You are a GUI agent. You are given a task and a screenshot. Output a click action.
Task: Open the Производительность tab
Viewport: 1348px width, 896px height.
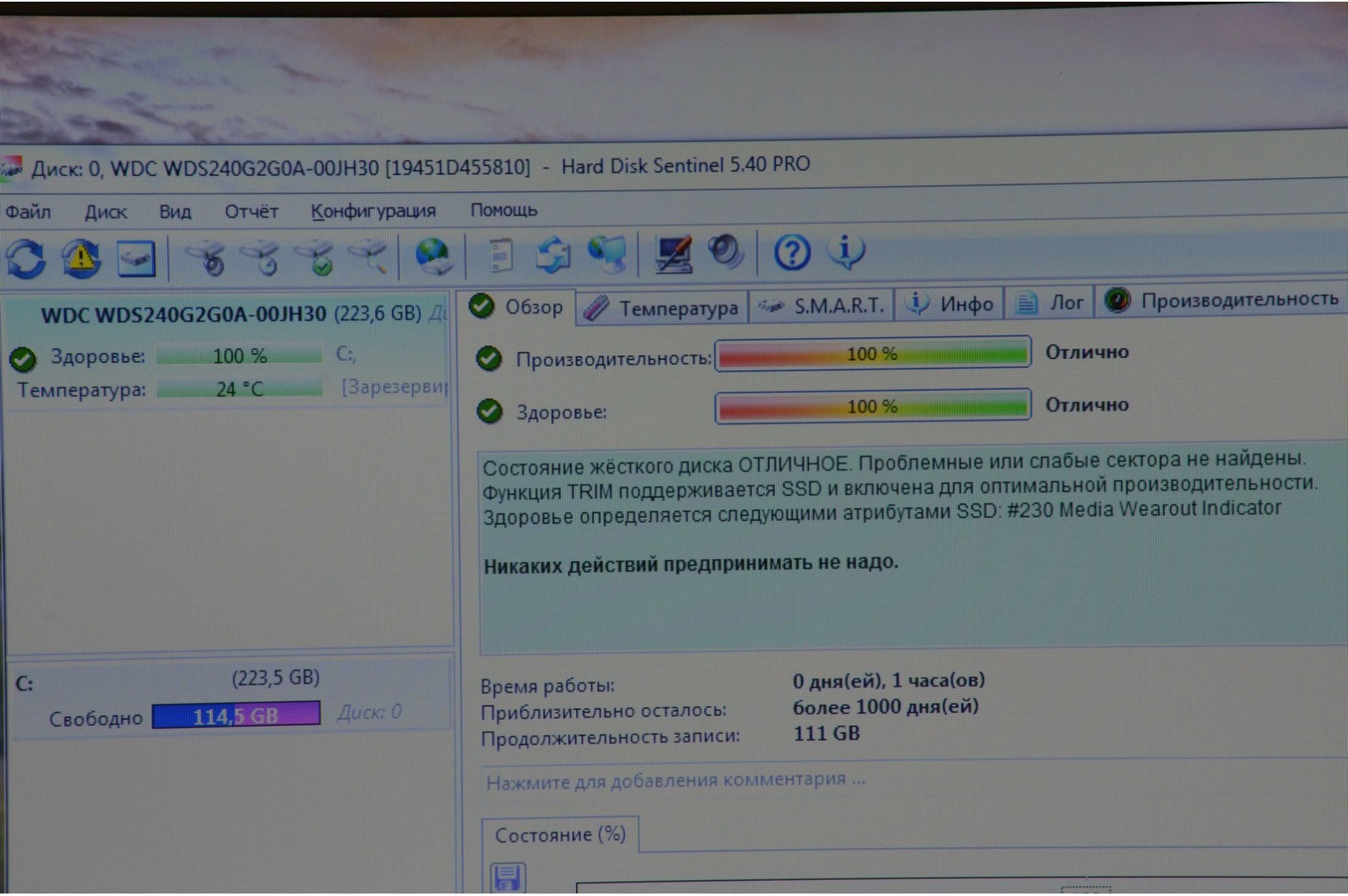click(1222, 300)
